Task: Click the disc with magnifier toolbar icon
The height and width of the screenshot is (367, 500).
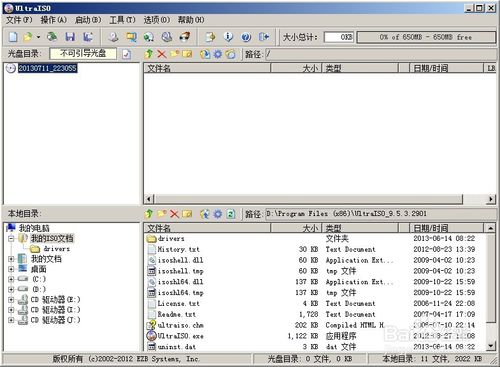Action: (167, 37)
